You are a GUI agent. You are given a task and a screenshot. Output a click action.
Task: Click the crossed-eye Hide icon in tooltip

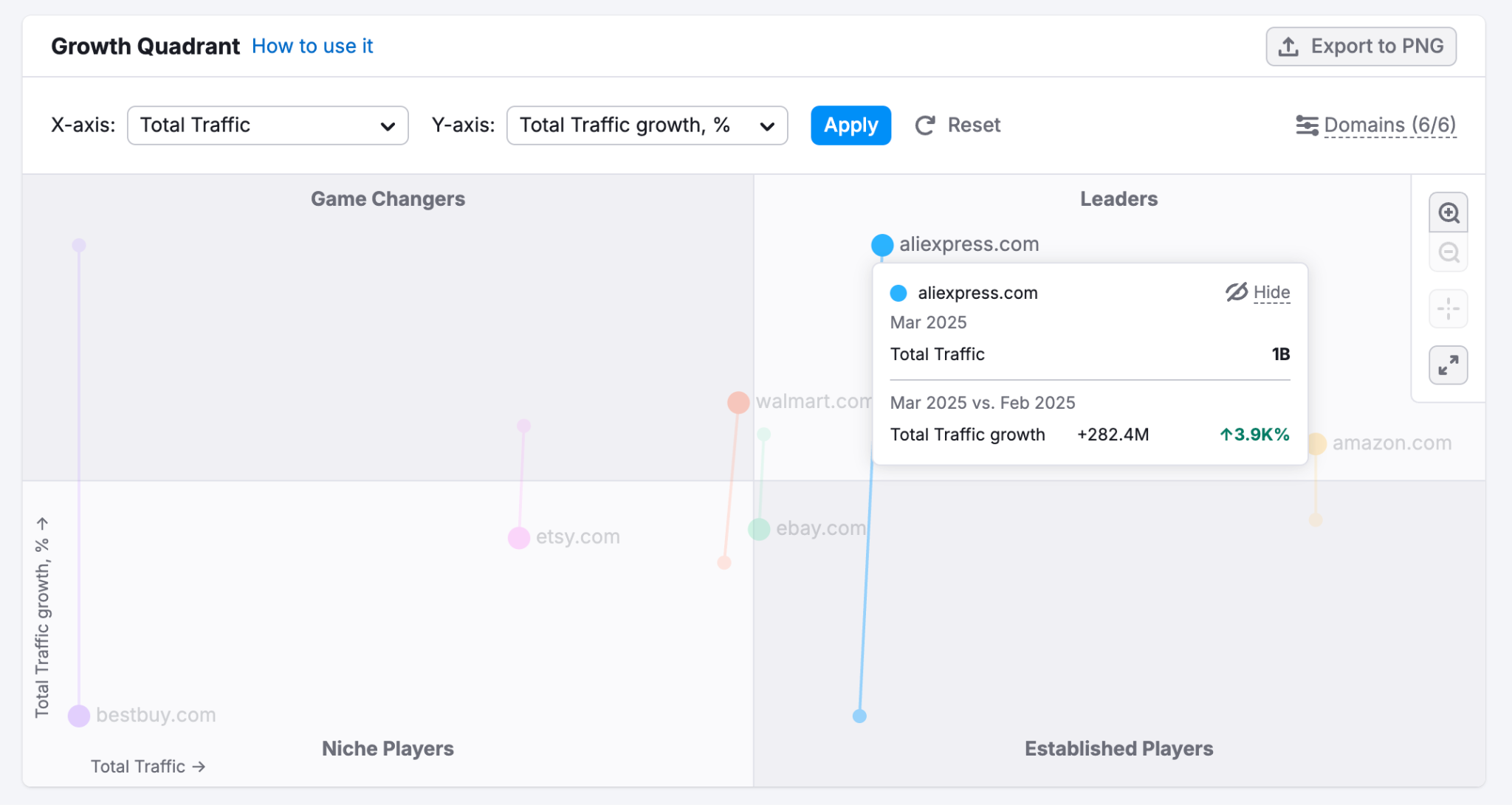(x=1237, y=292)
